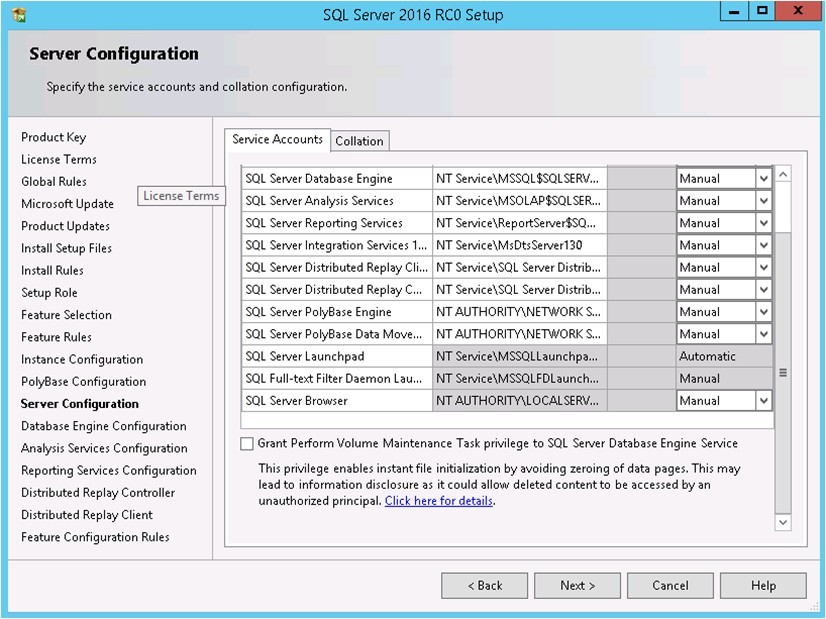This screenshot has width=826, height=619.
Task: Open Help for the setup wizard
Action: pos(763,586)
